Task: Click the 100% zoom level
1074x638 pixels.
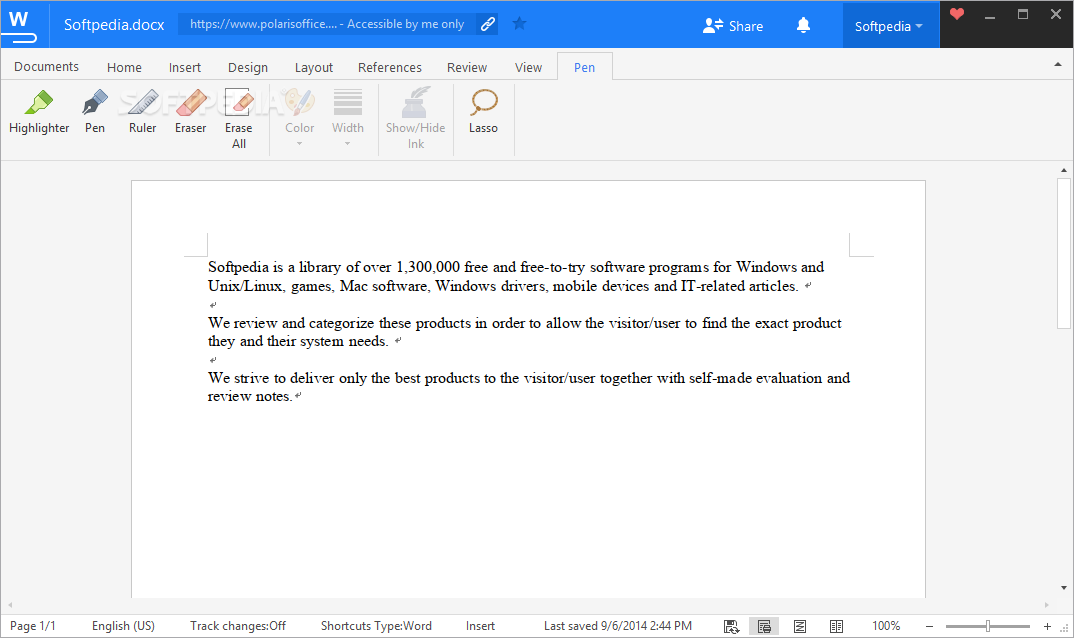Action: [886, 626]
